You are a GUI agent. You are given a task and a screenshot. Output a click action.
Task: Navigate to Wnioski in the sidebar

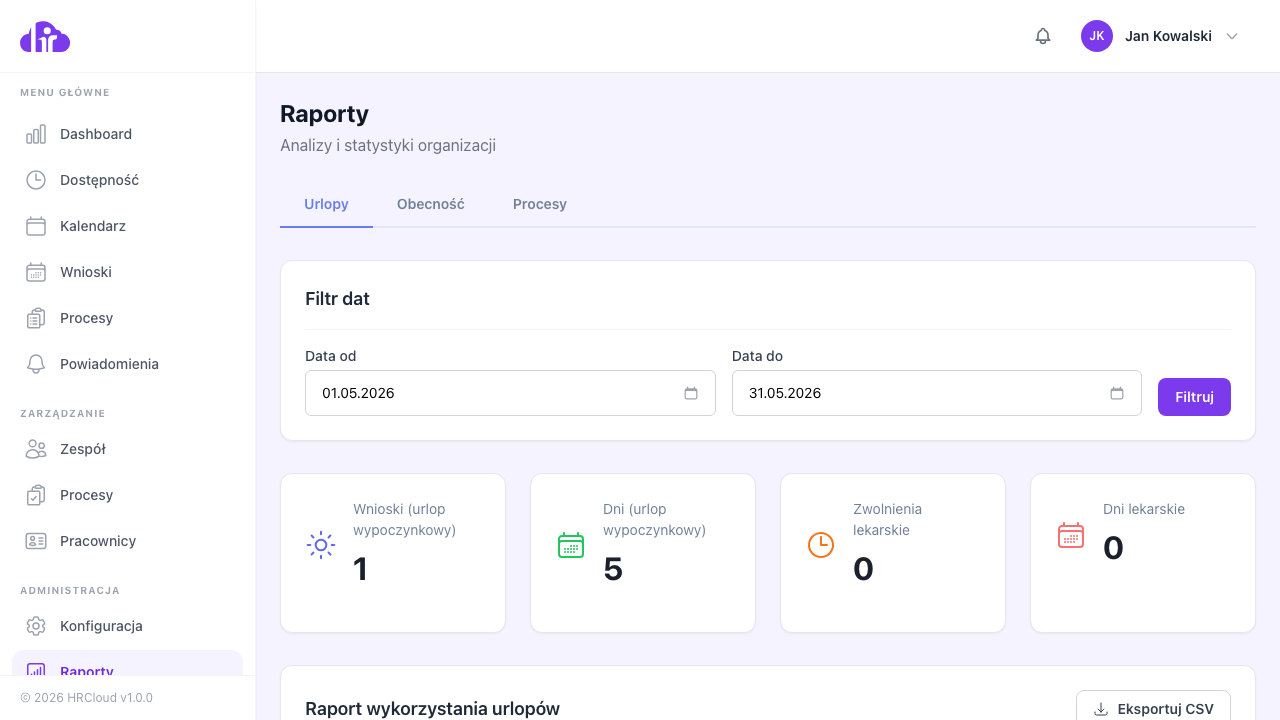(x=127, y=272)
